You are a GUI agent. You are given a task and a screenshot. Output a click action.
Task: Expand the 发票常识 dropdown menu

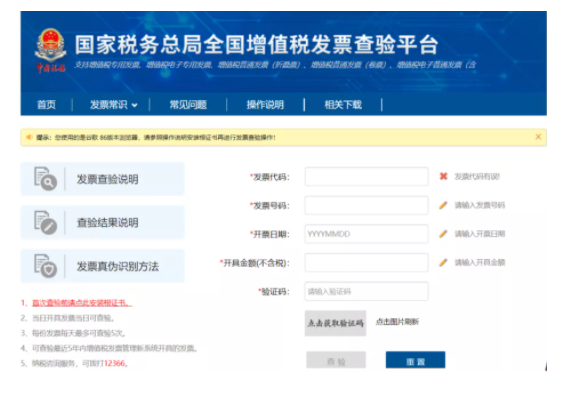click(x=113, y=104)
